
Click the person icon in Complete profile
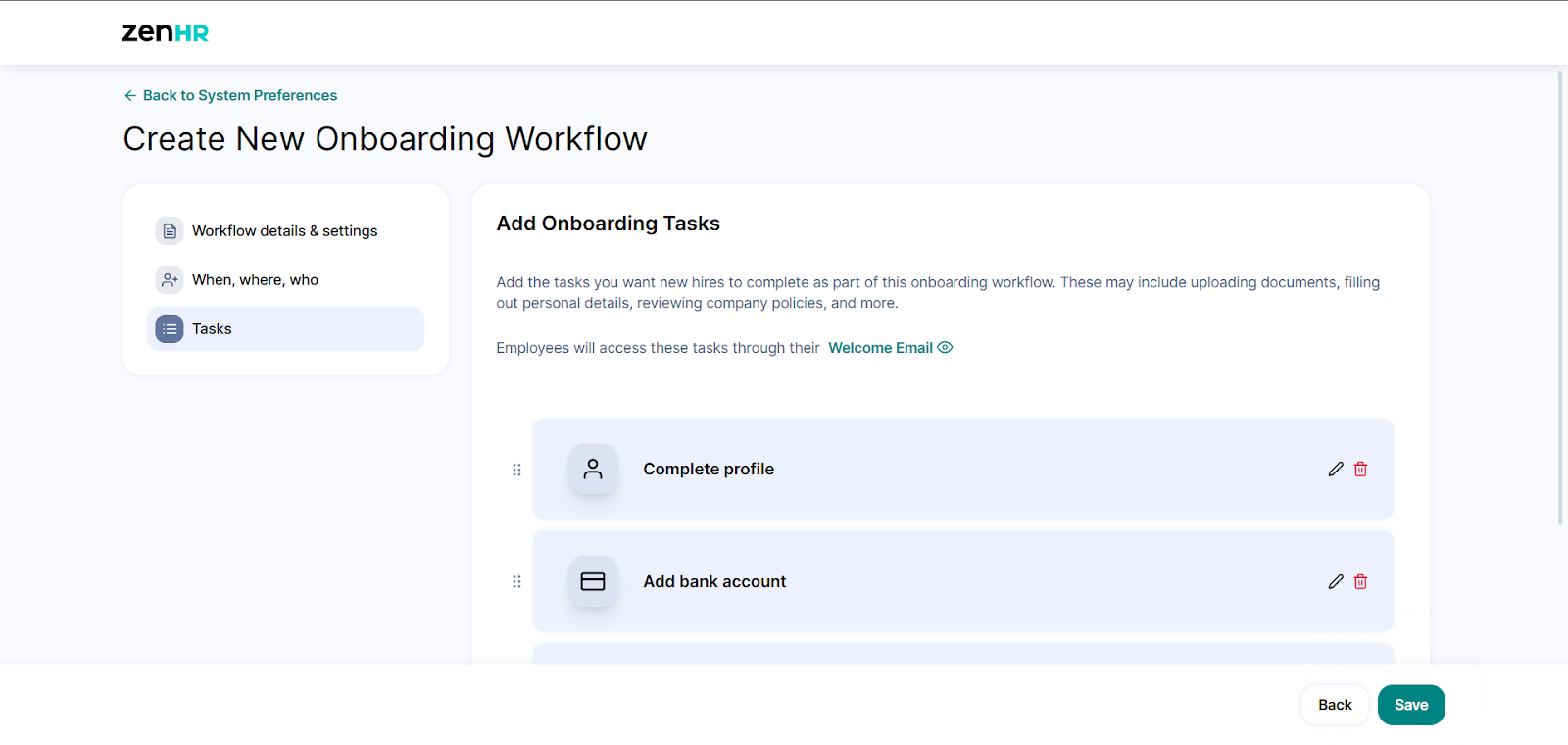(593, 469)
